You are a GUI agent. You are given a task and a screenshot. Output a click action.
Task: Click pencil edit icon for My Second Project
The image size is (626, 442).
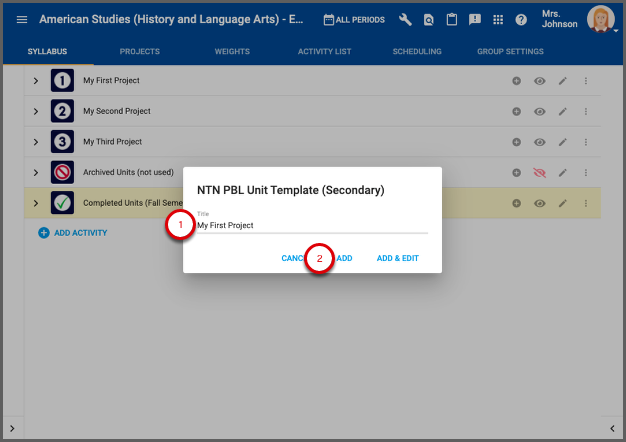click(563, 111)
